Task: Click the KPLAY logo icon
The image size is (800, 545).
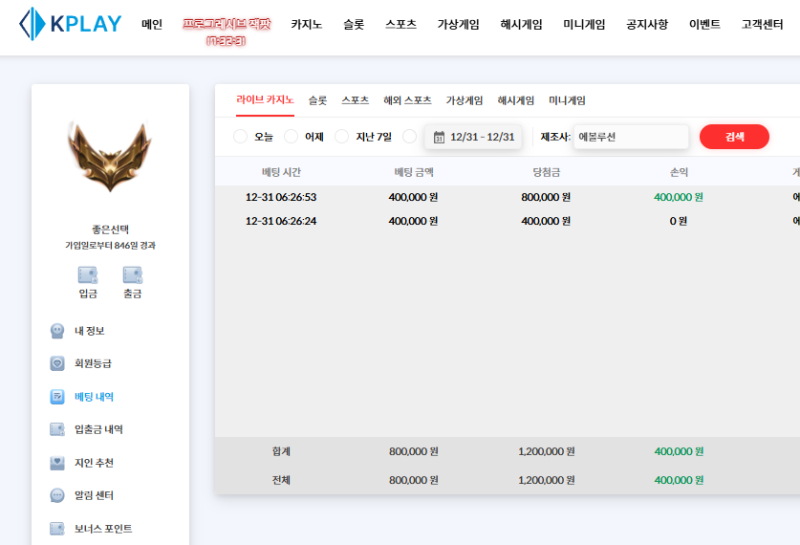Action: tap(33, 24)
